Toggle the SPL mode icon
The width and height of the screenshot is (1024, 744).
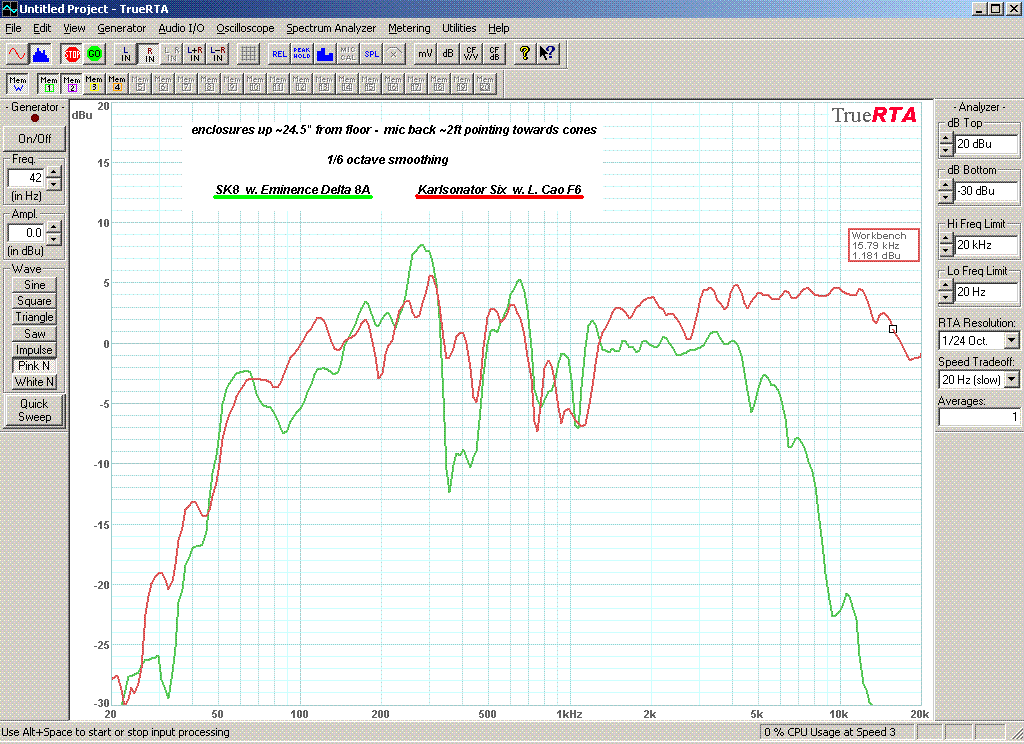tap(371, 54)
